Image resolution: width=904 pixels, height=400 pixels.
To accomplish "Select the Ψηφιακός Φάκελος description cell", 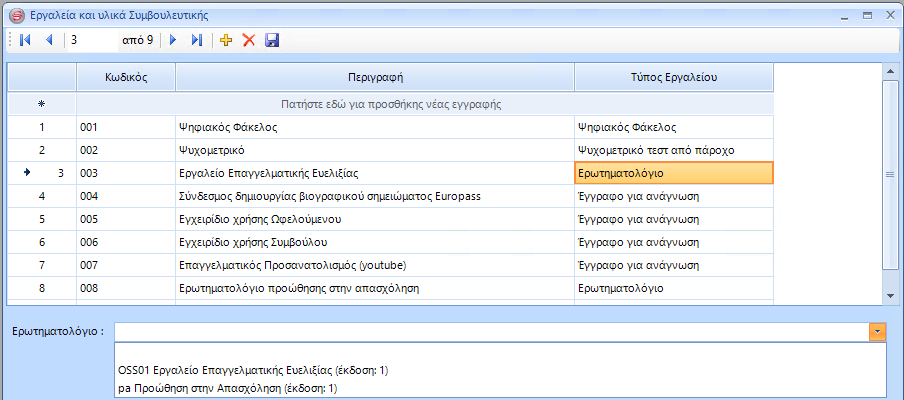I will [375, 127].
